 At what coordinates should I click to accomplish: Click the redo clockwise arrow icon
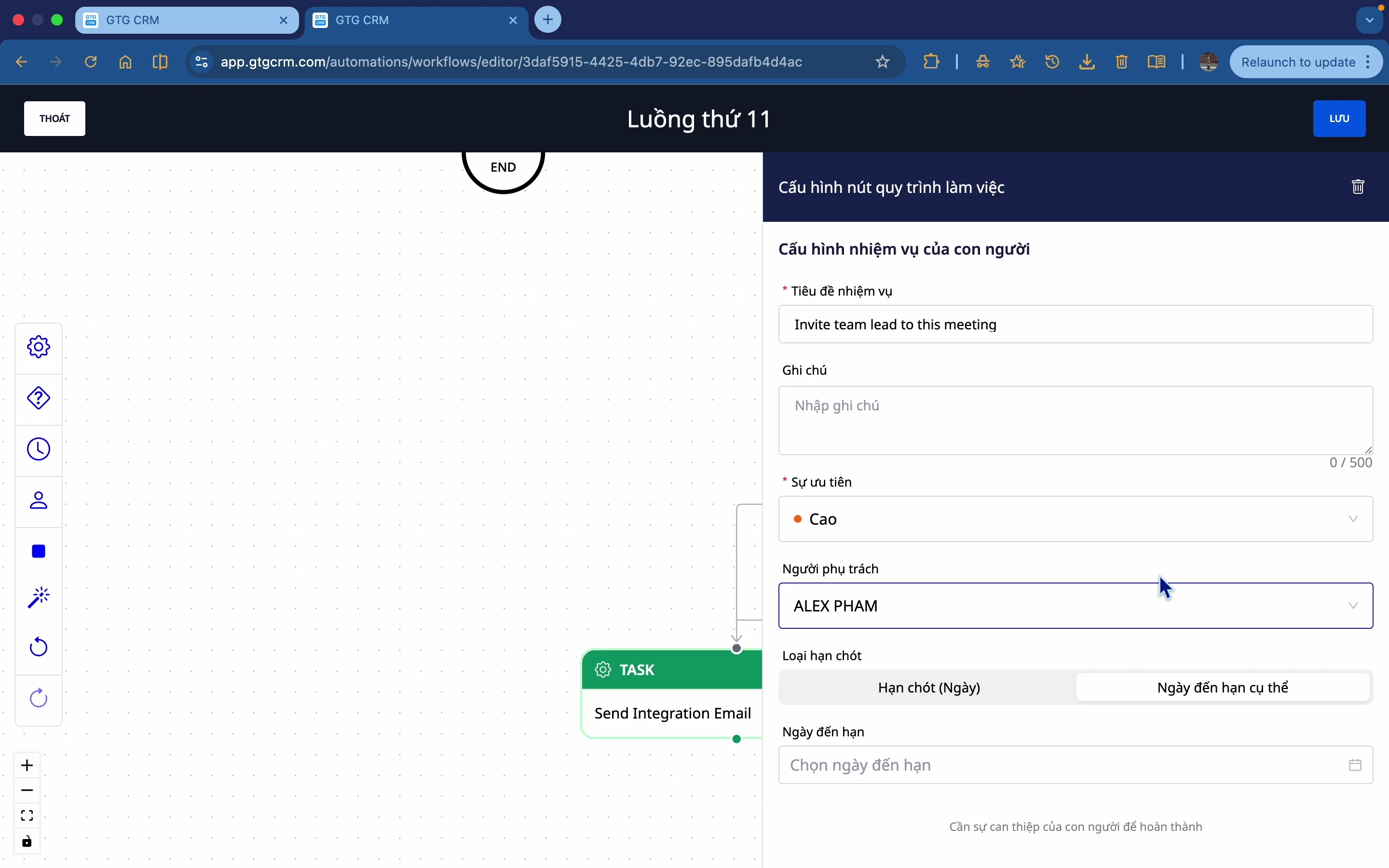pyautogui.click(x=39, y=699)
